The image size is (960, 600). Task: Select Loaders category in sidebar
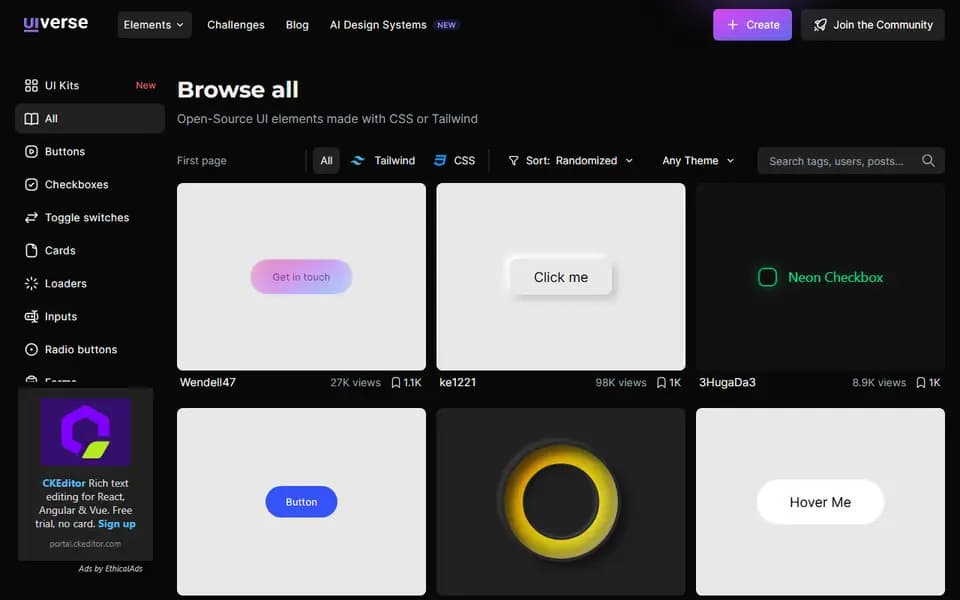90,283
